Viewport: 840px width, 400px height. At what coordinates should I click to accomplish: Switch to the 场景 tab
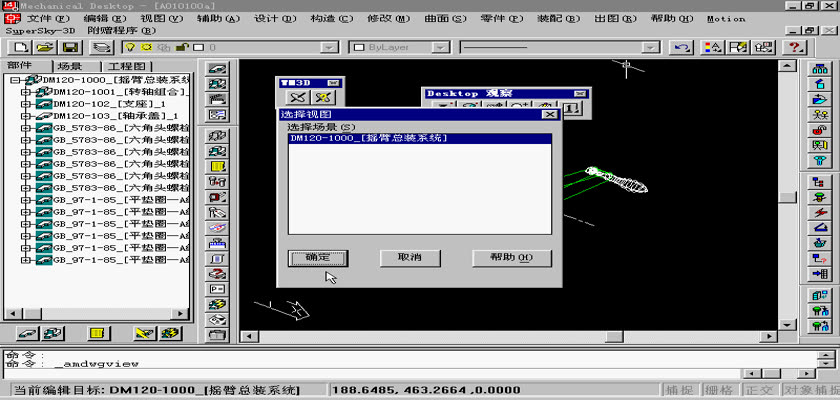tap(70, 66)
